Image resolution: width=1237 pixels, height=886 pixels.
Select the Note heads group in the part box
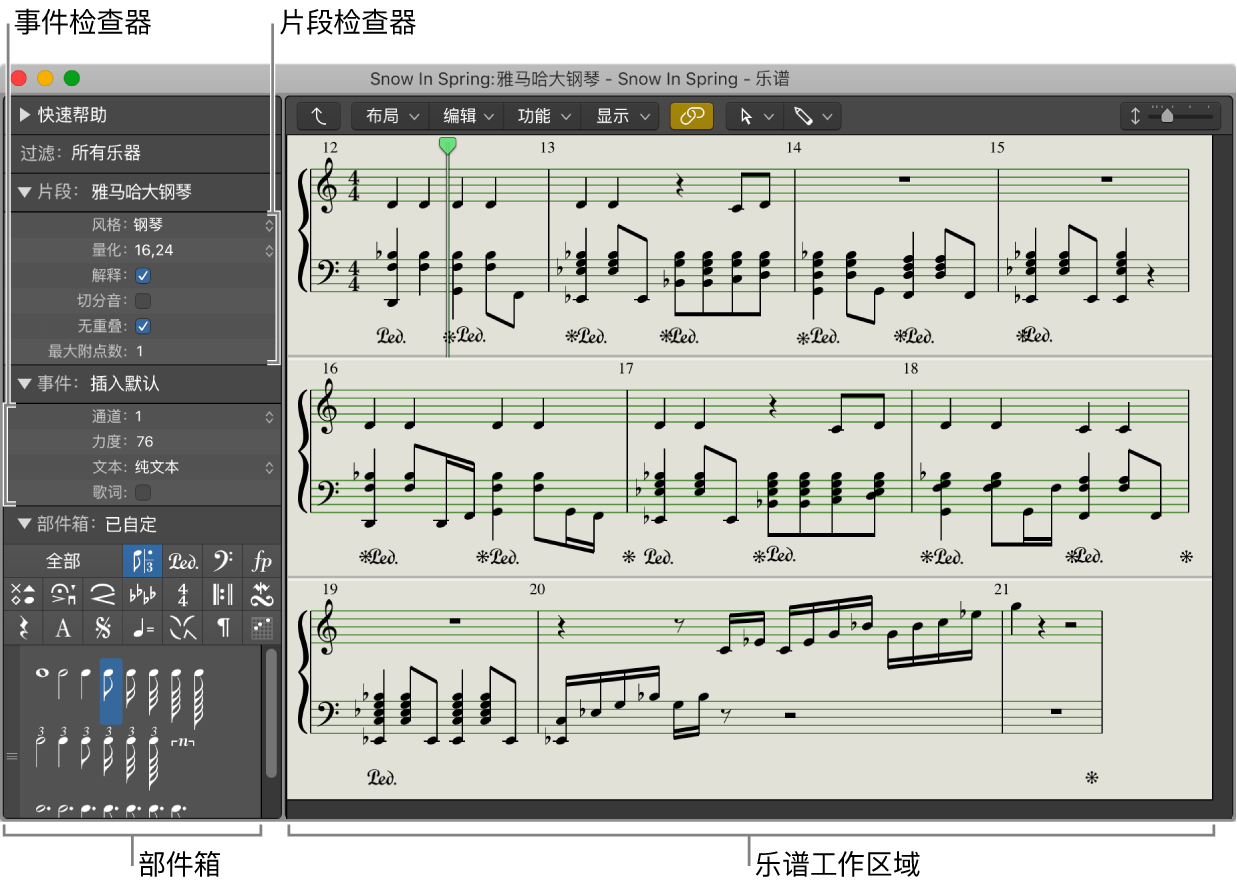pyautogui.click(x=23, y=595)
